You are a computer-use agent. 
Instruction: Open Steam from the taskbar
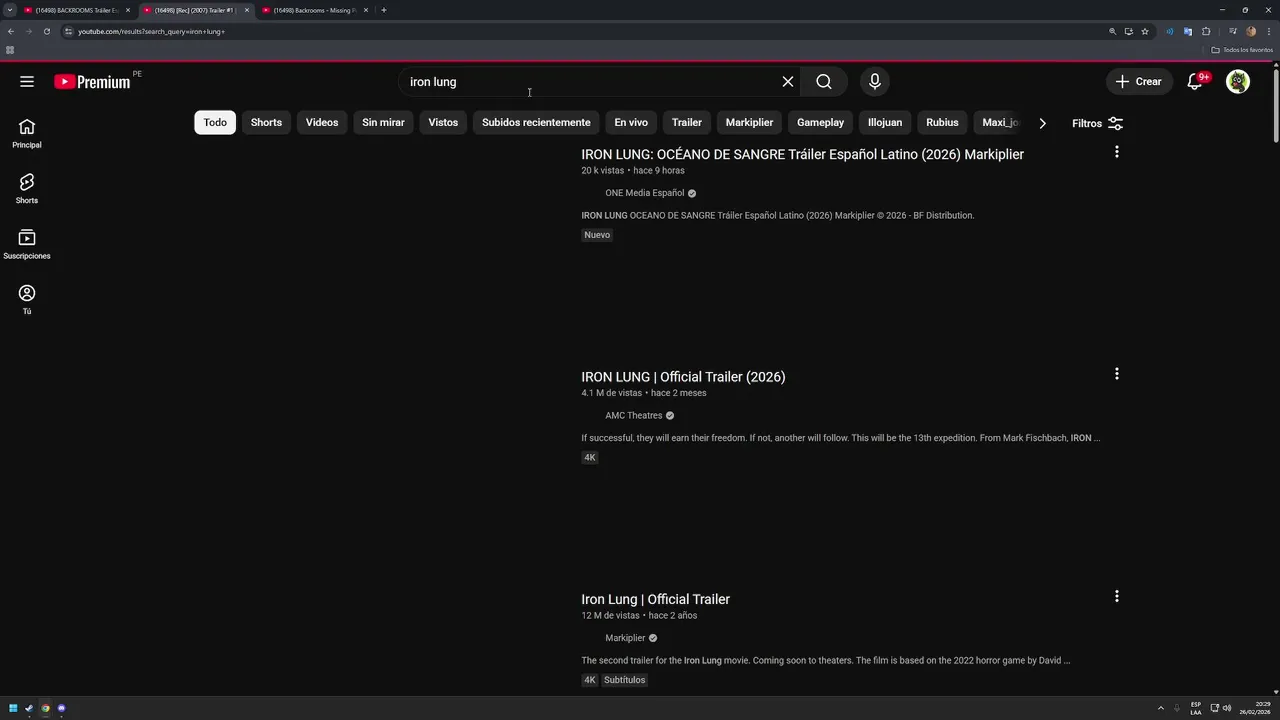pos(29,708)
